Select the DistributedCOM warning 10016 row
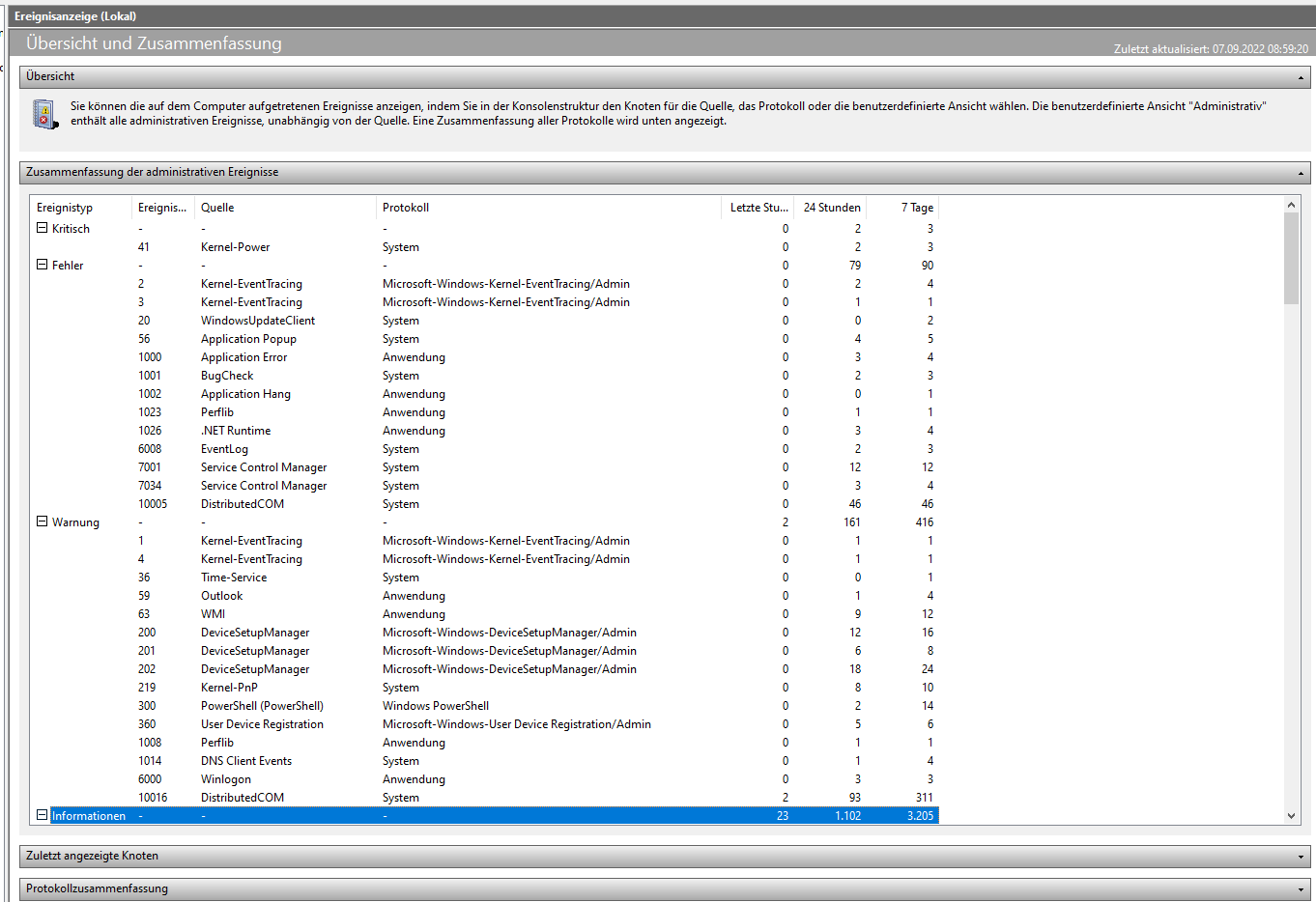This screenshot has width=1316, height=902. click(484, 798)
